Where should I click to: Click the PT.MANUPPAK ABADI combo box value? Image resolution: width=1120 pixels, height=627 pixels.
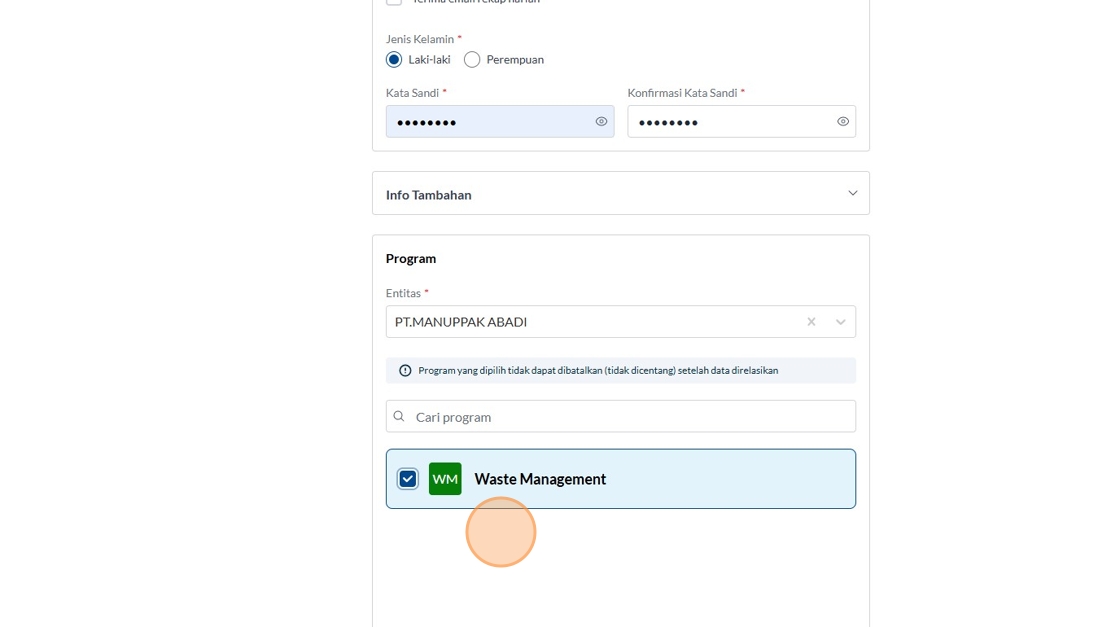tap(461, 322)
